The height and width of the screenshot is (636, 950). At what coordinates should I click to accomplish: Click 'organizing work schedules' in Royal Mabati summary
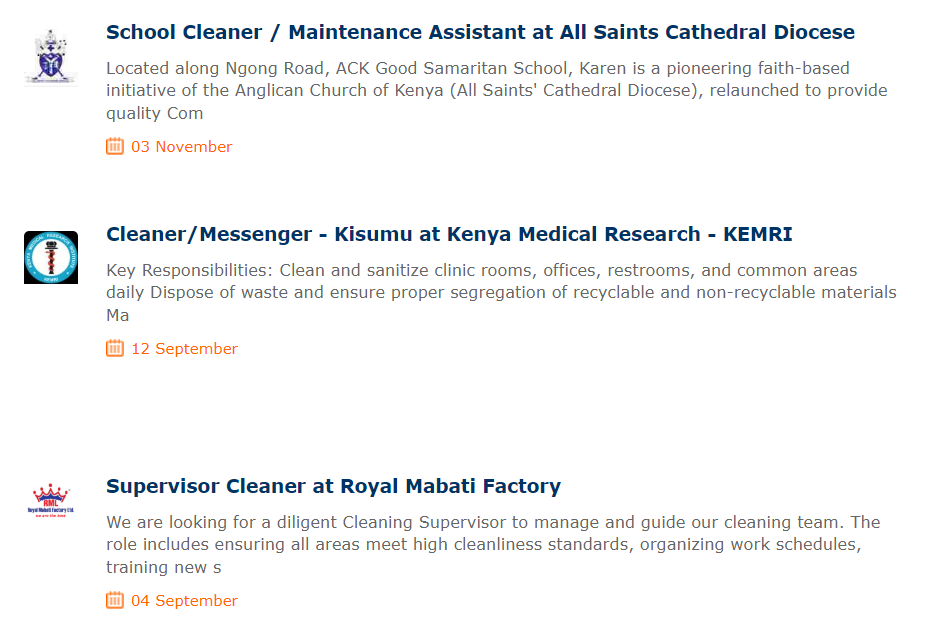pyautogui.click(x=750, y=545)
